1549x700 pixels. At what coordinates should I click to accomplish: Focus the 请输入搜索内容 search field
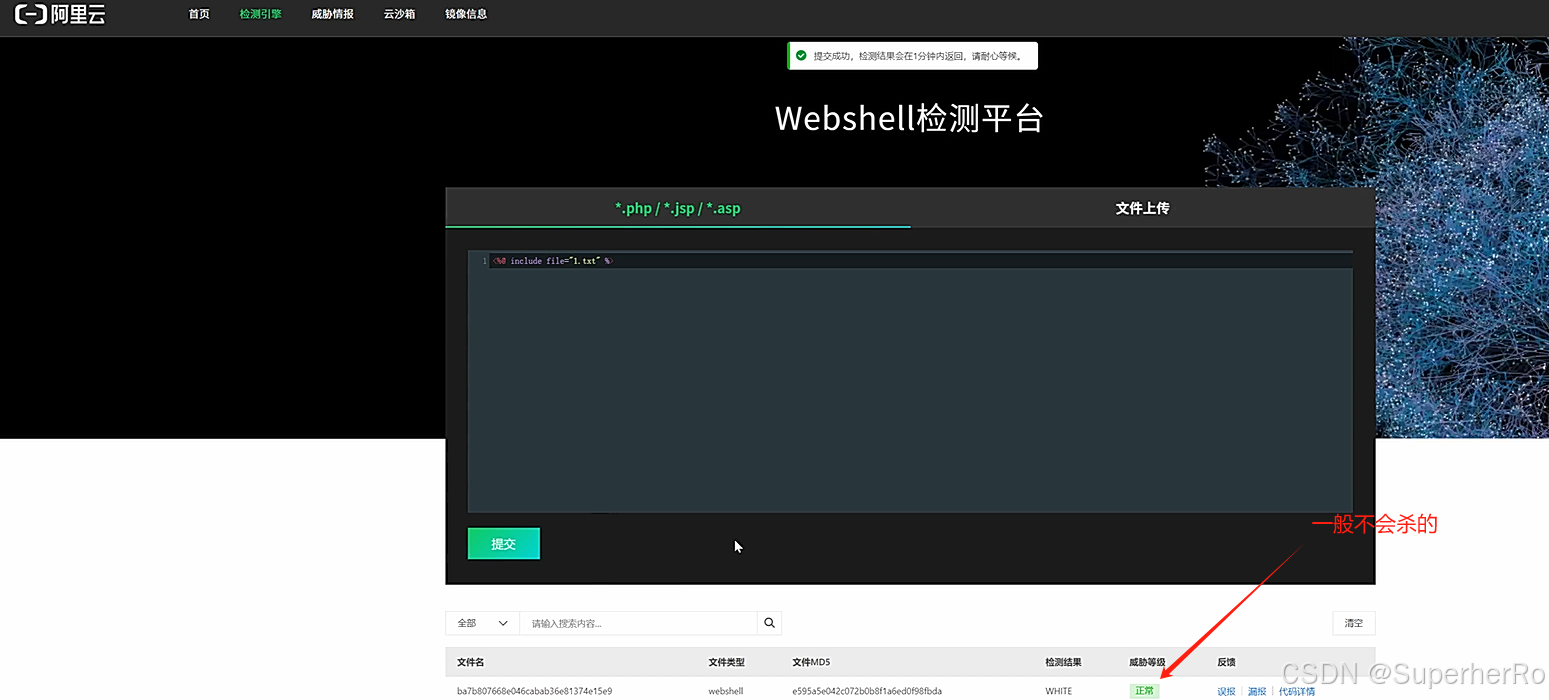[638, 623]
